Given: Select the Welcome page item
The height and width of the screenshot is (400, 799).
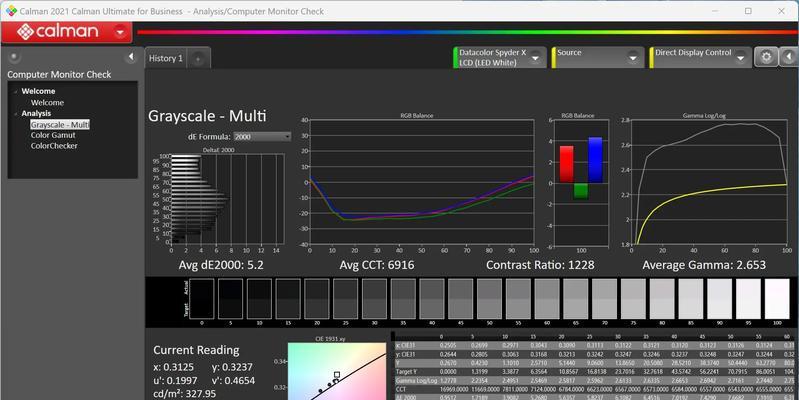Looking at the screenshot, I should (47, 102).
